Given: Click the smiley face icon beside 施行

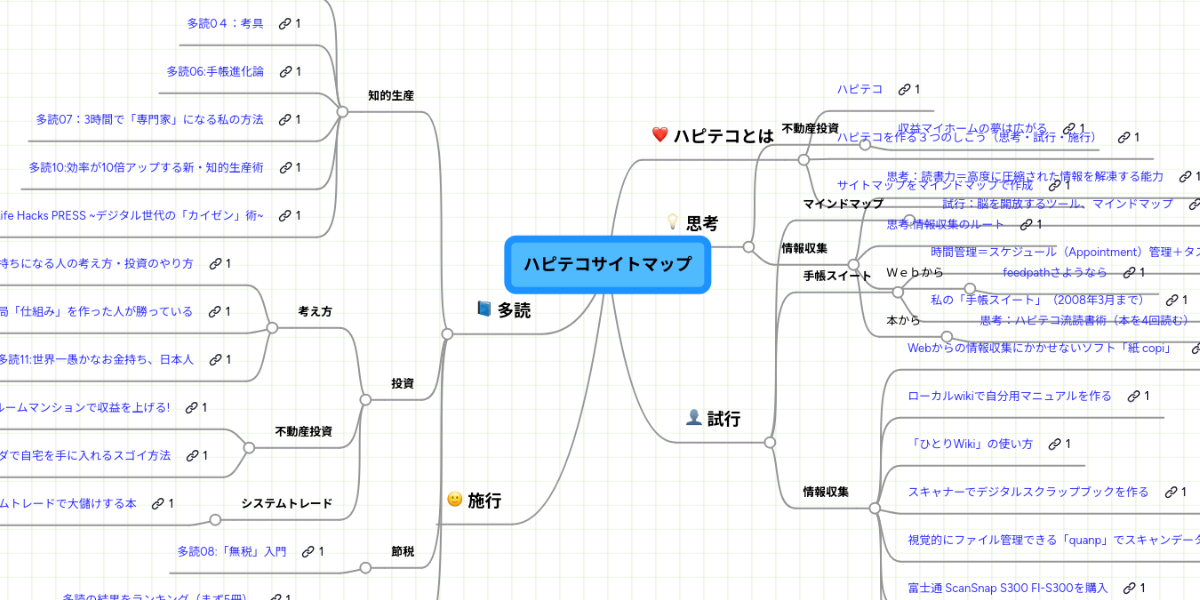Looking at the screenshot, I should point(455,499).
